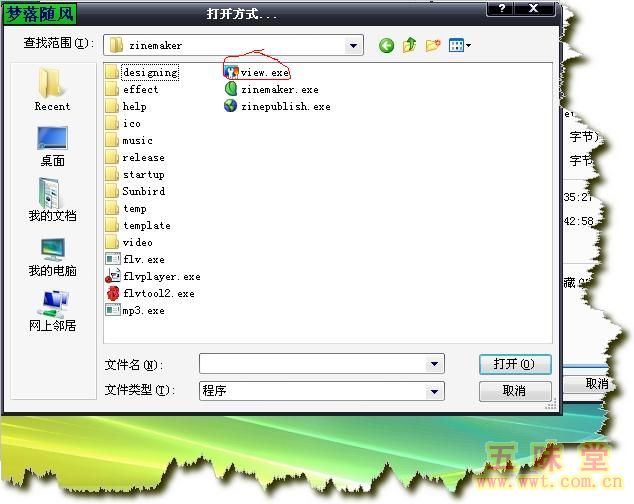Expand the file type dropdown

tap(435, 391)
